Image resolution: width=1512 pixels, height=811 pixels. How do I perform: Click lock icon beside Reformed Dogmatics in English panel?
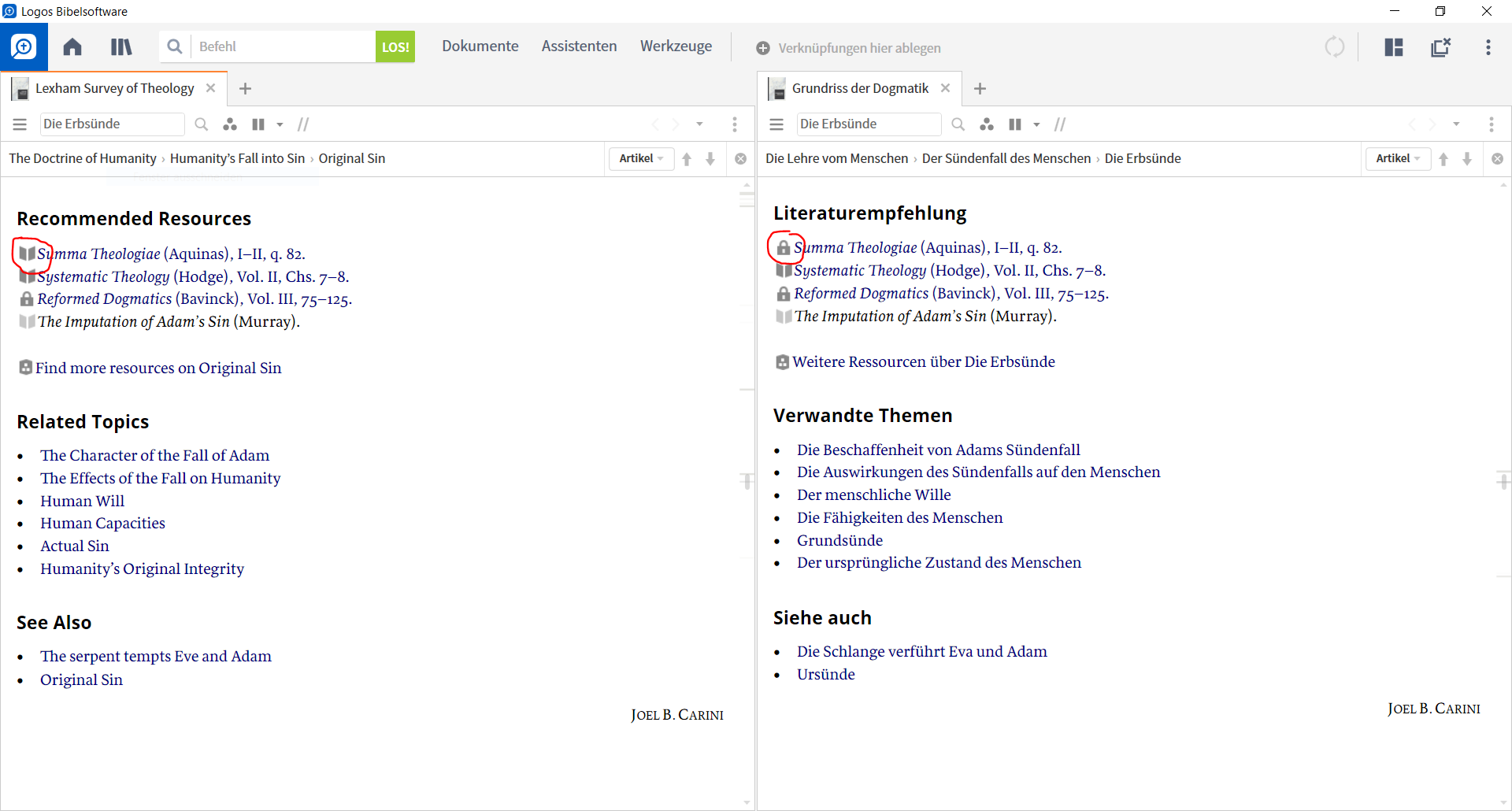tap(27, 299)
